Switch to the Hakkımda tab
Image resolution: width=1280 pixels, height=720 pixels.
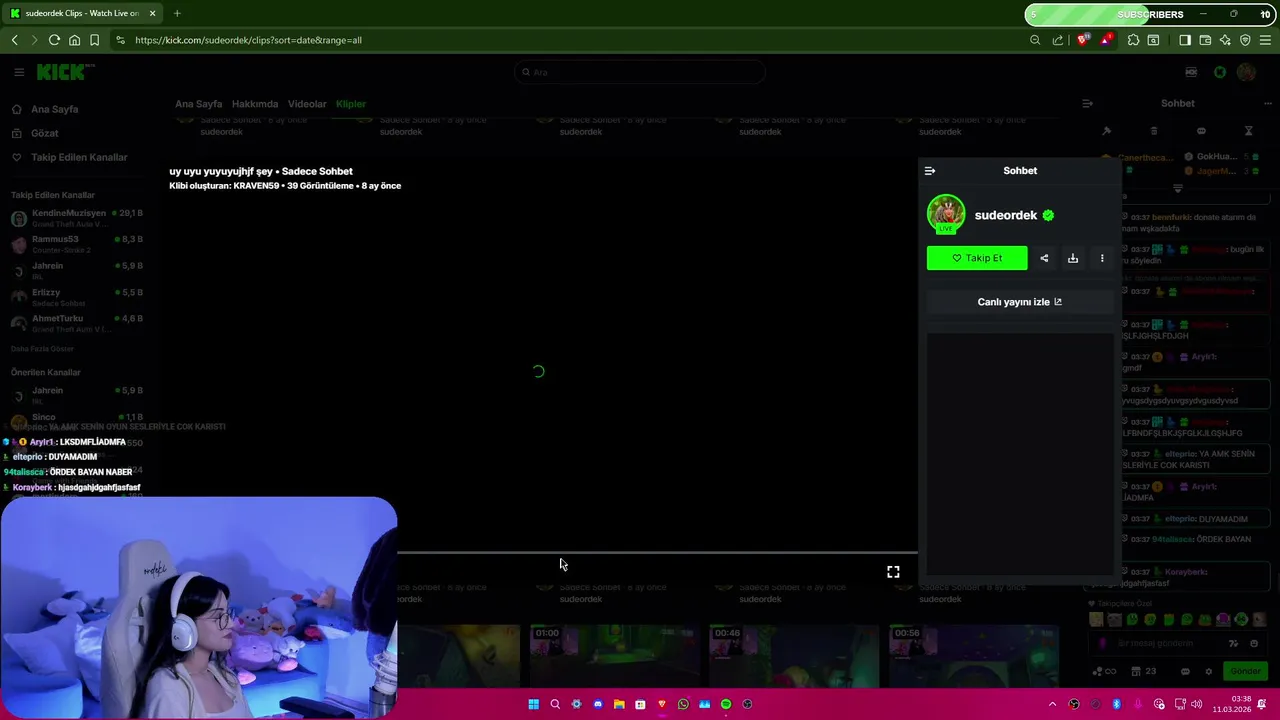[255, 104]
